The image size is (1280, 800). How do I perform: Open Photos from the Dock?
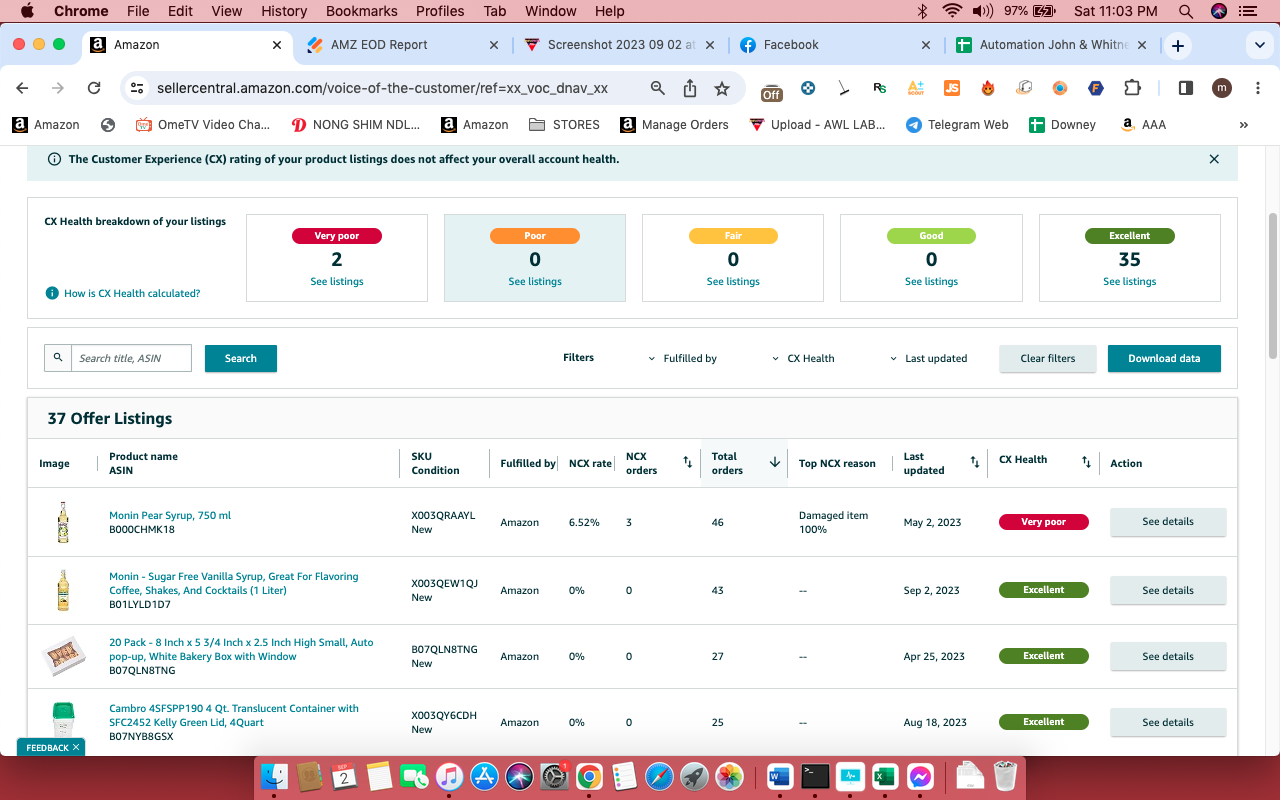point(729,776)
